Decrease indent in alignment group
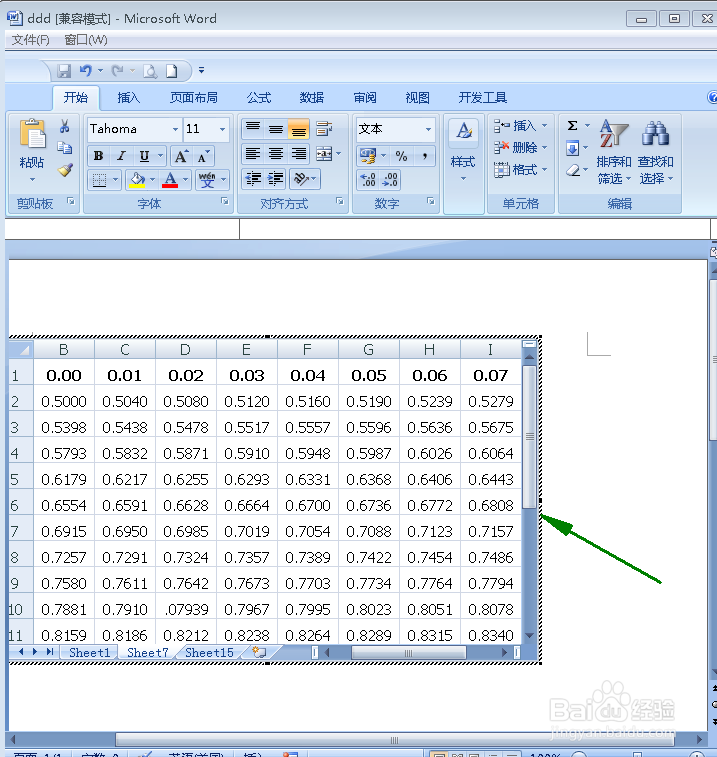 pyautogui.click(x=253, y=179)
